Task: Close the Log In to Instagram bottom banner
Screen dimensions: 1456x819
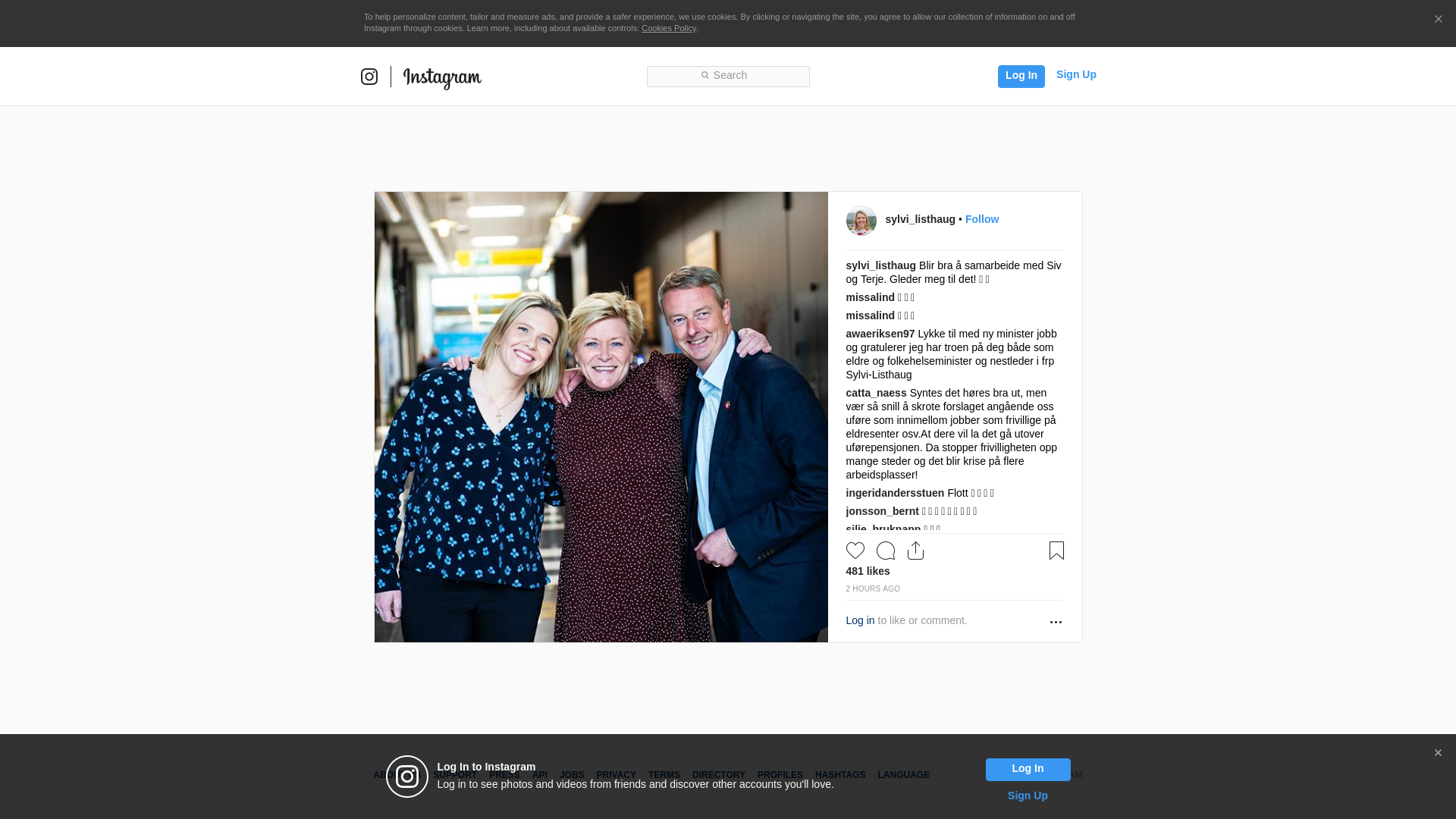Action: pyautogui.click(x=1438, y=753)
